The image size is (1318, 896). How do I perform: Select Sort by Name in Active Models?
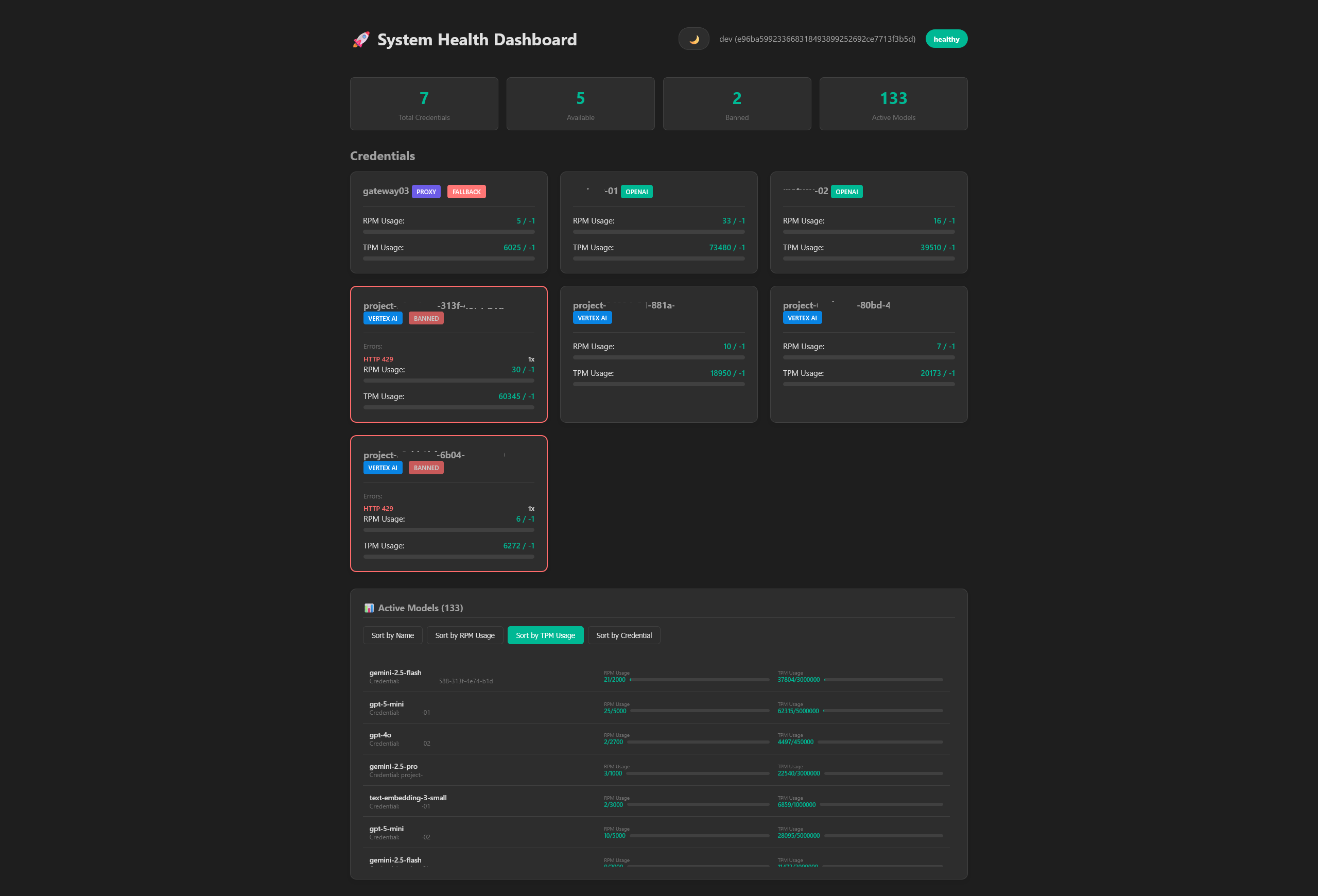click(x=392, y=635)
